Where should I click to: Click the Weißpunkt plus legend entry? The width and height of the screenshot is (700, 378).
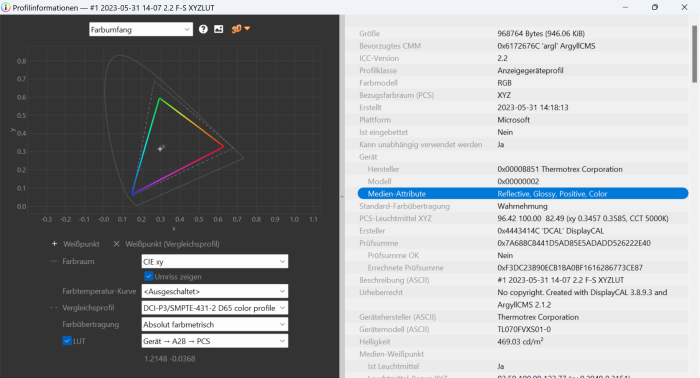tap(75, 244)
